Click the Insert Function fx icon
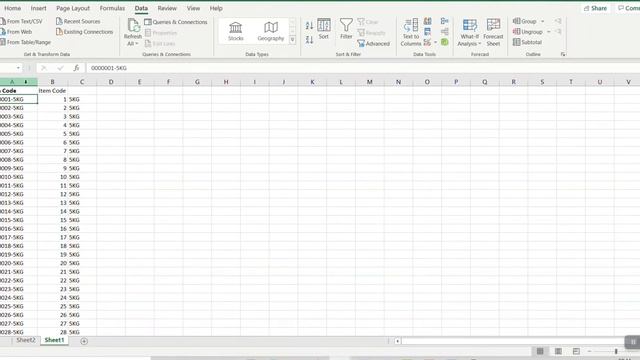Image resolution: width=640 pixels, height=360 pixels. (x=76, y=68)
